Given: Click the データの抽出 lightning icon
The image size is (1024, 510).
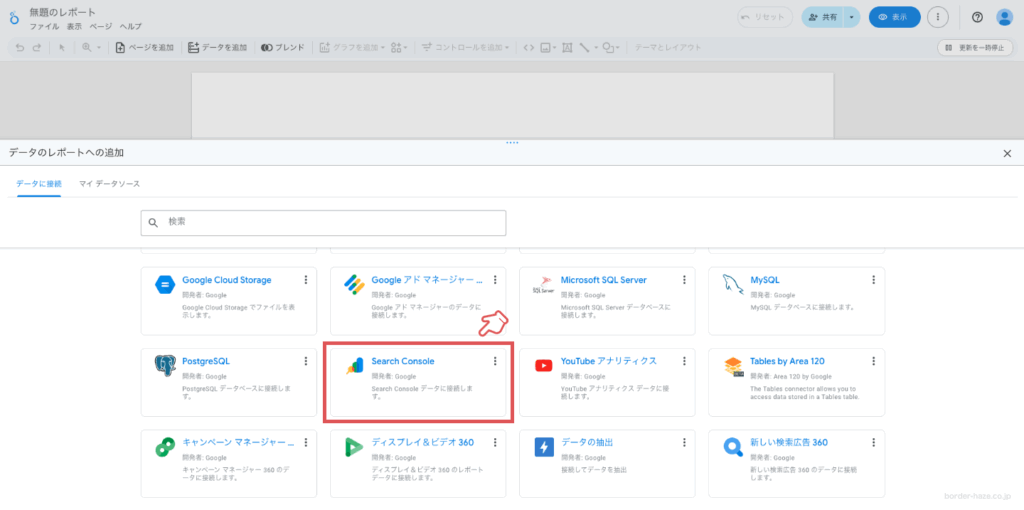Looking at the screenshot, I should (543, 447).
